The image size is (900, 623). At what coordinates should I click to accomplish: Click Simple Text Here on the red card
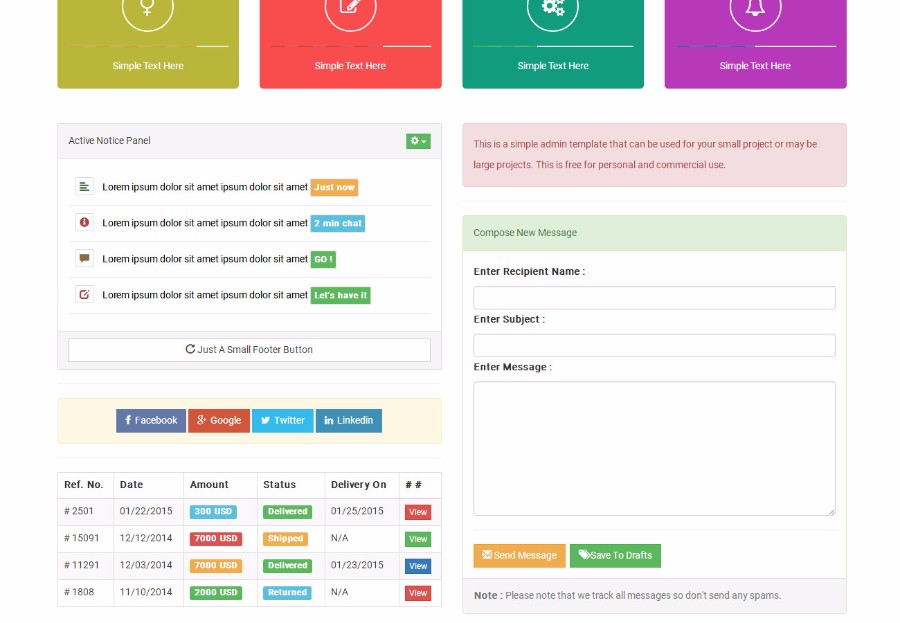pos(350,66)
